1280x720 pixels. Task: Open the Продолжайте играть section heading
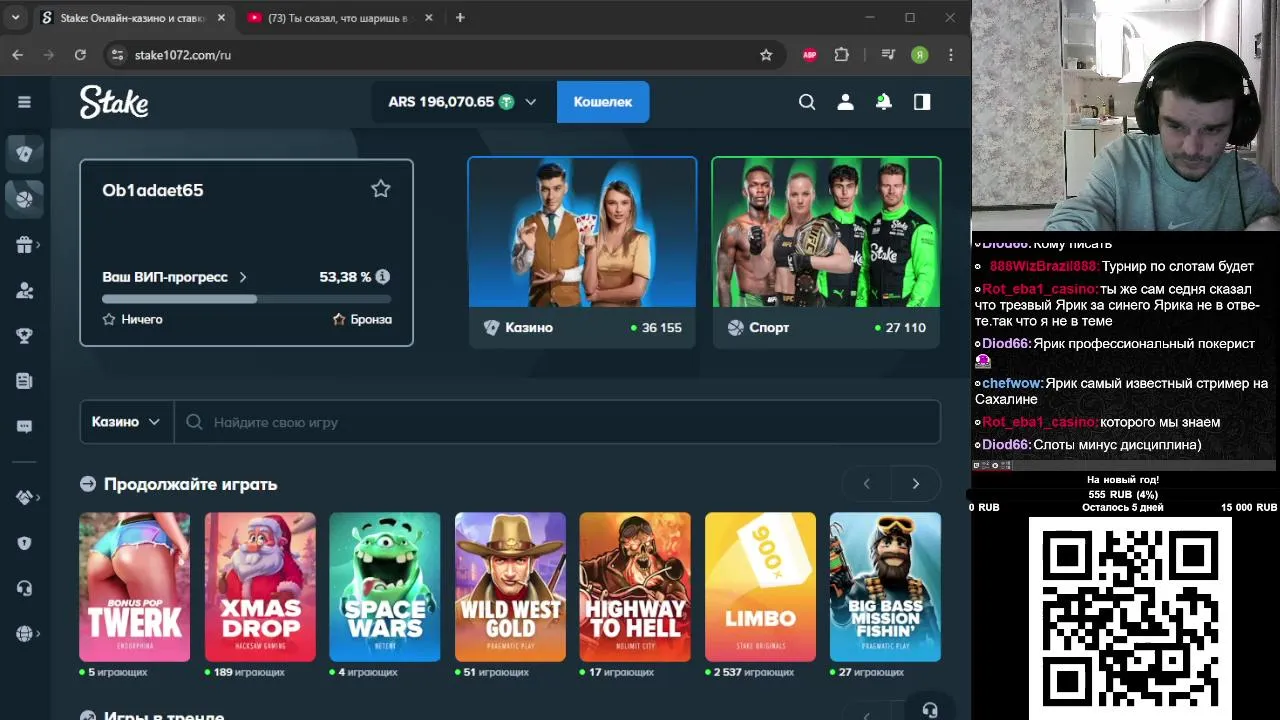[190, 484]
